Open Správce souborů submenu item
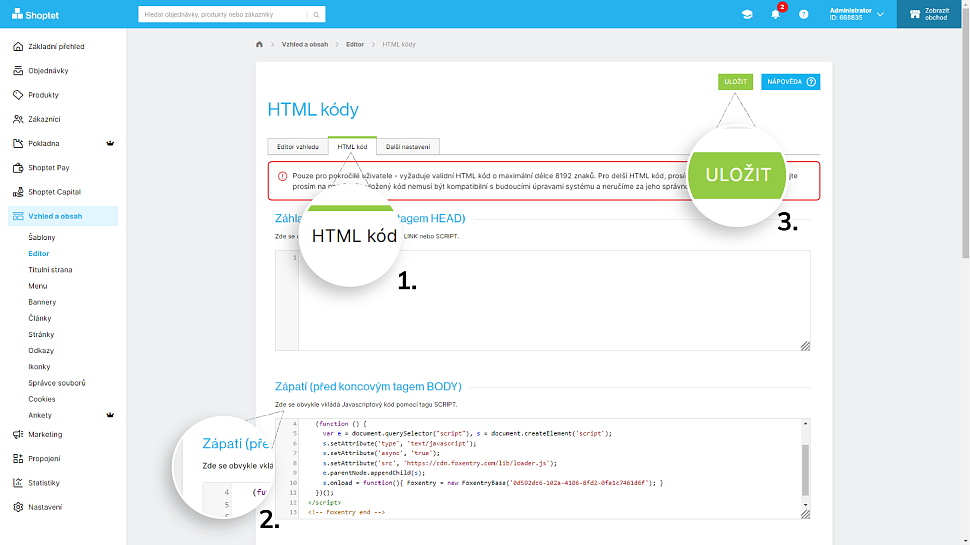 point(57,383)
